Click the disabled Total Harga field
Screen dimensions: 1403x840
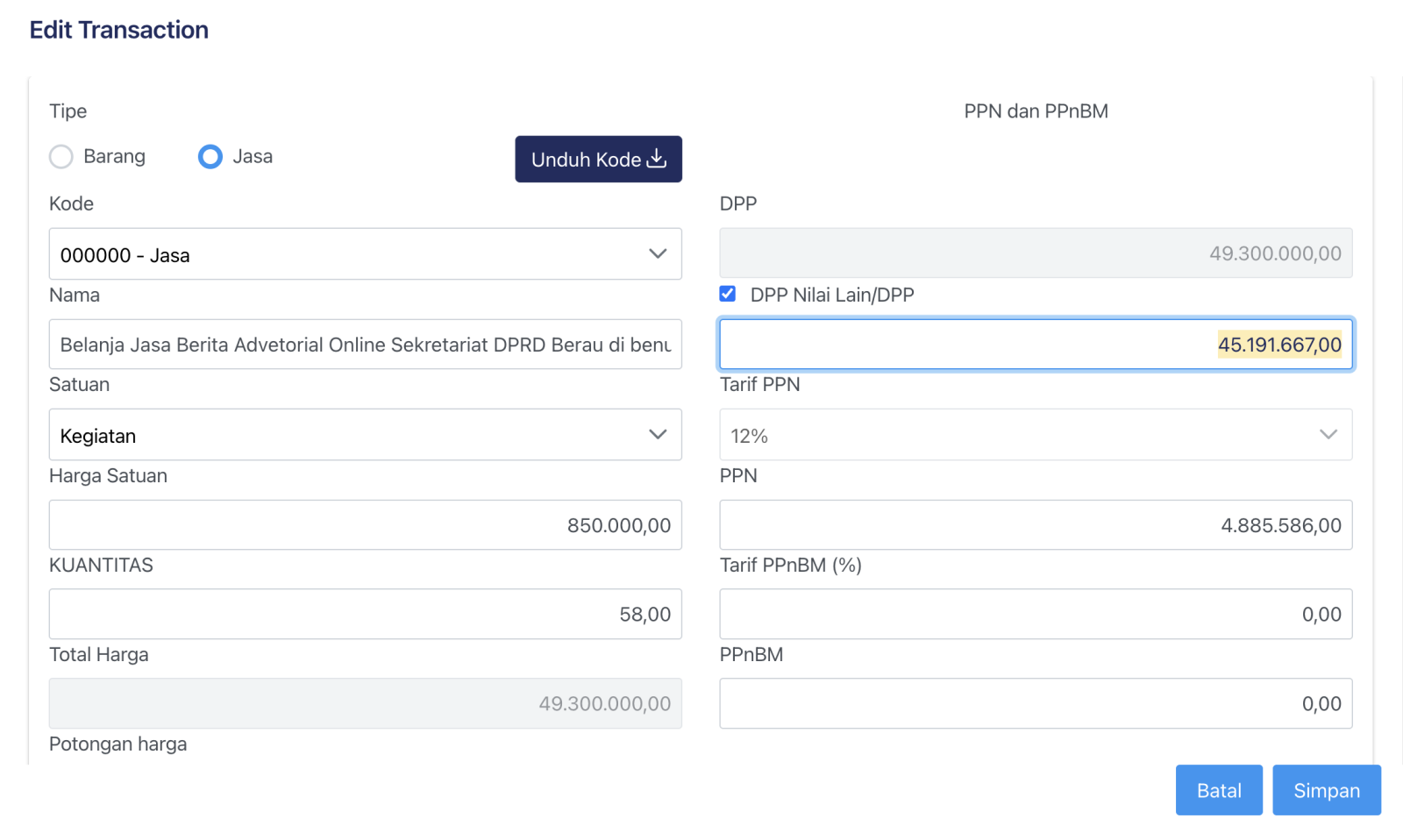(366, 703)
